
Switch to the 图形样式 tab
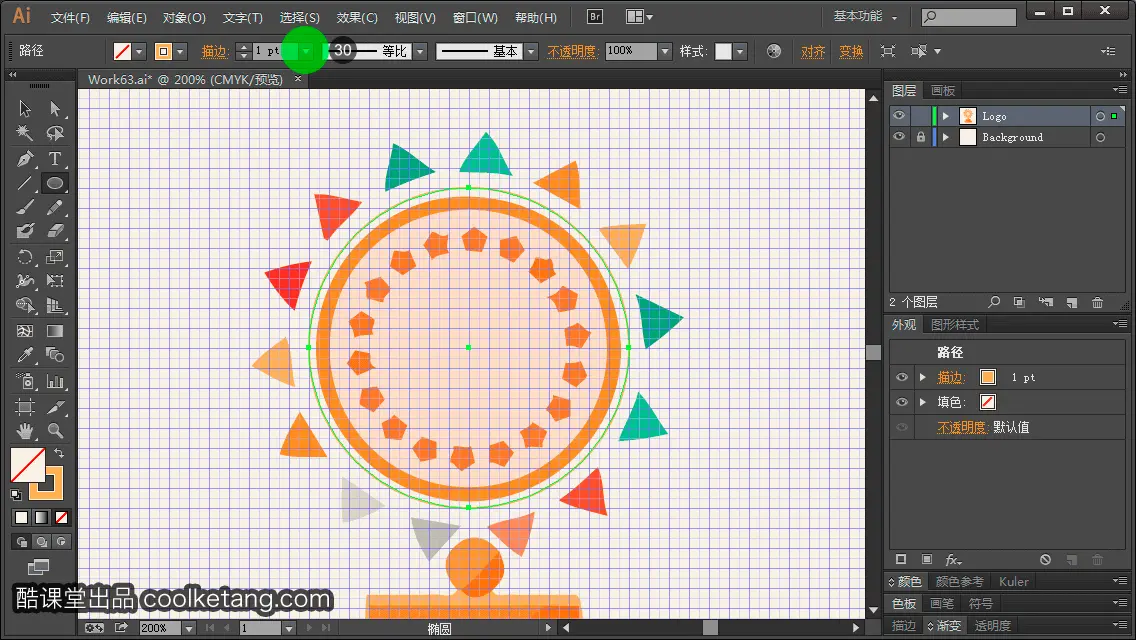pos(955,325)
